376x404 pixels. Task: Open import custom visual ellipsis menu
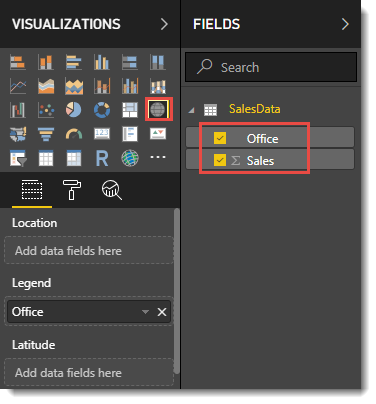158,157
